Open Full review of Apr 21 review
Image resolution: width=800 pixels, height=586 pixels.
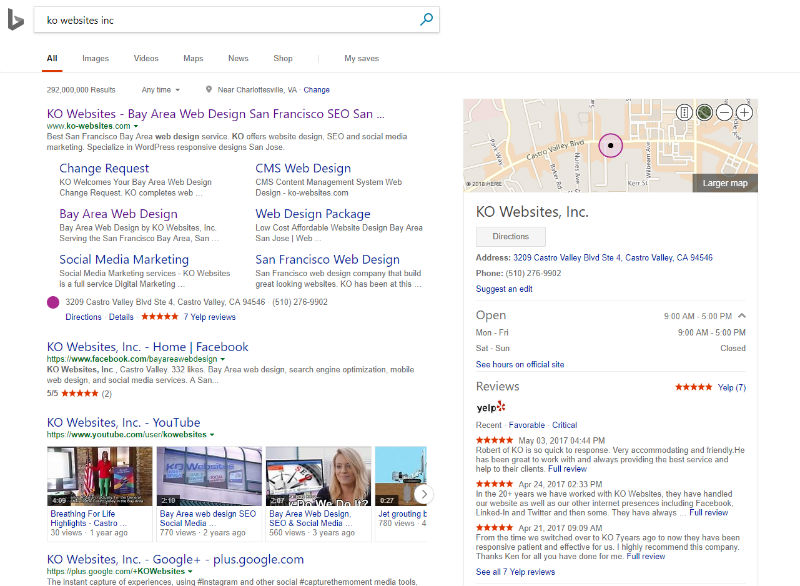[x=645, y=556]
